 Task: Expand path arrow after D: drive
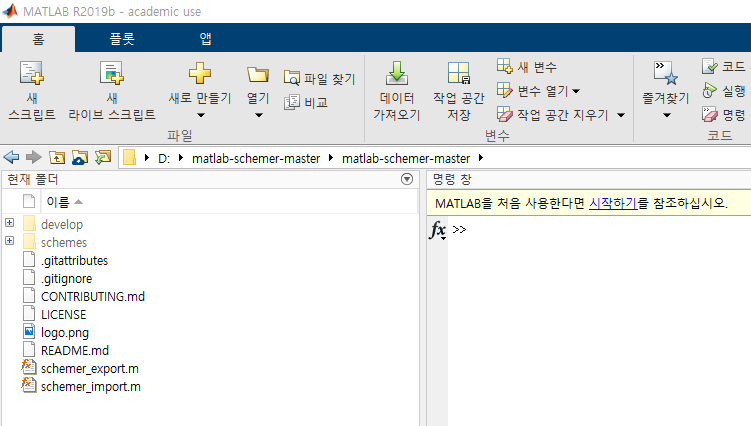coord(181,158)
